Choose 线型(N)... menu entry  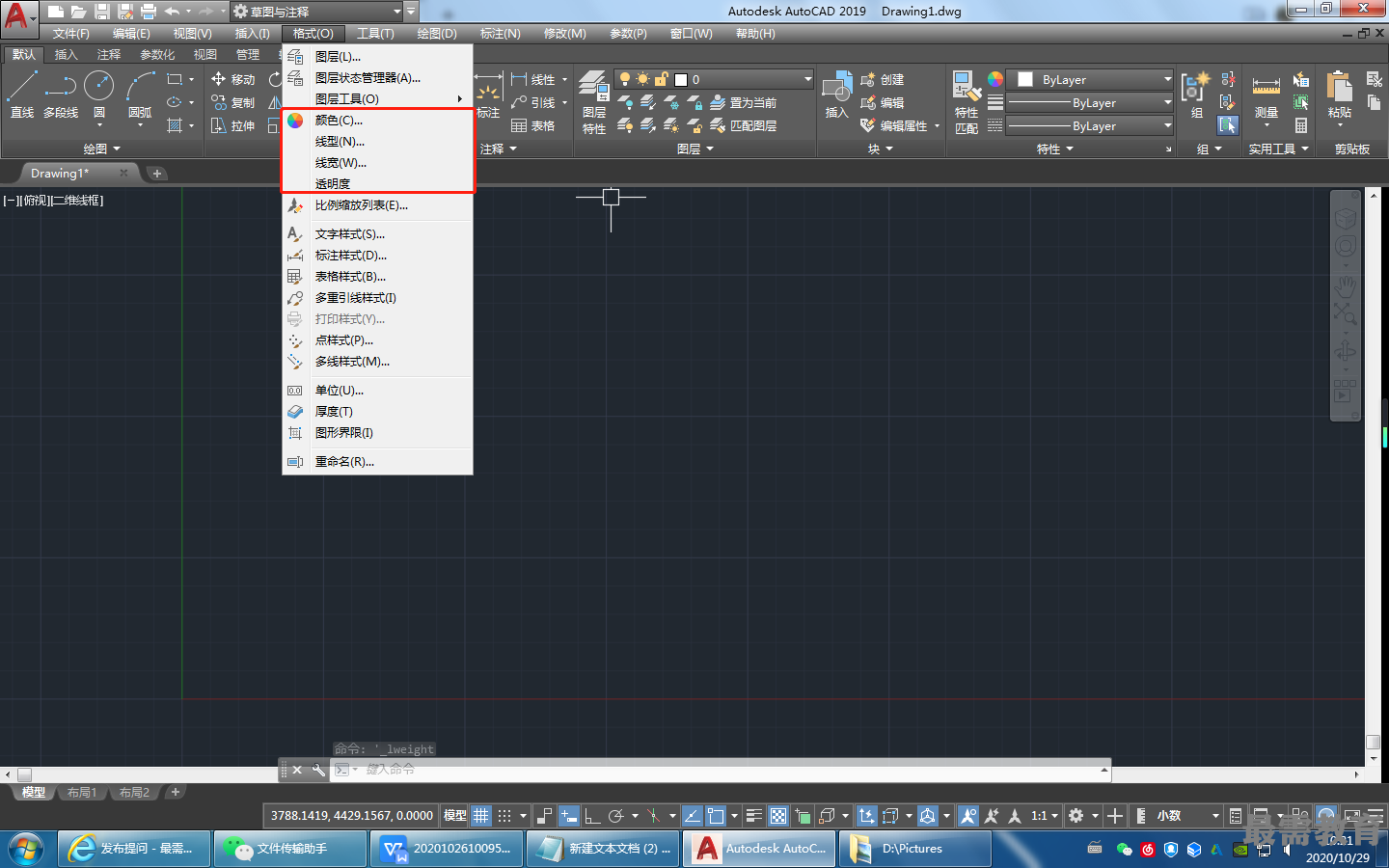pos(377,141)
